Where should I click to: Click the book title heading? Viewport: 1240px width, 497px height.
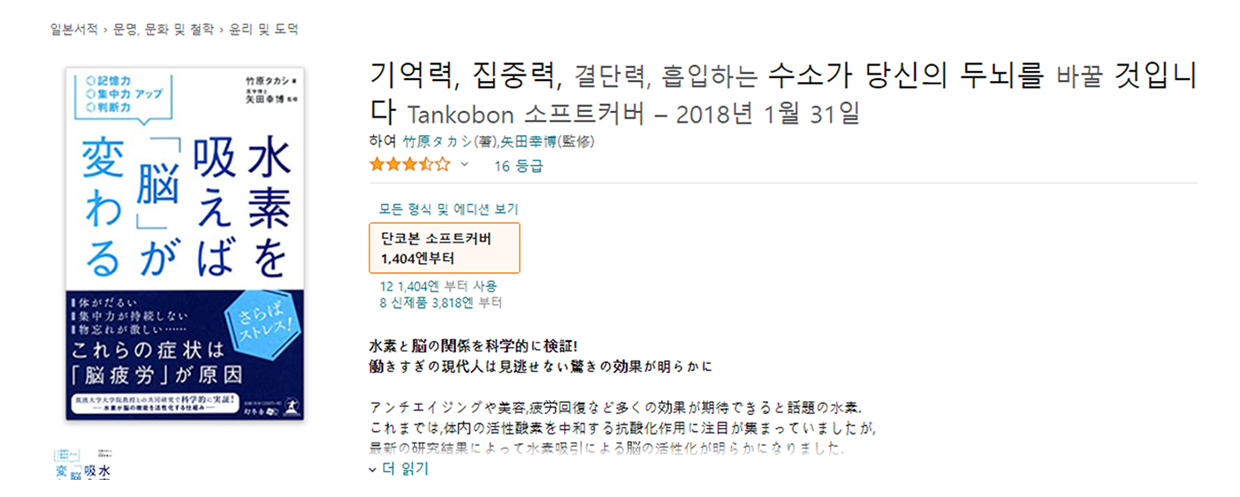point(784,92)
